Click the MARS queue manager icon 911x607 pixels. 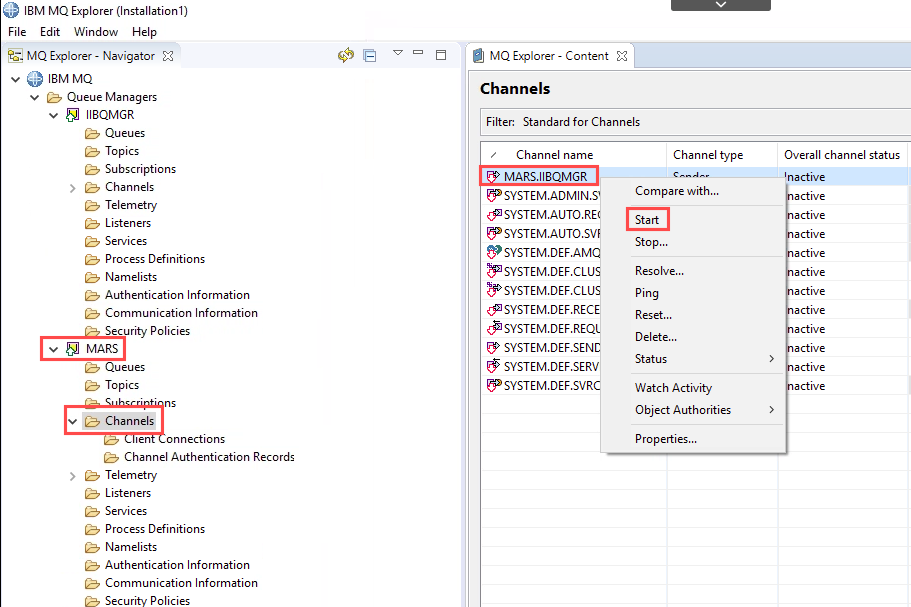click(x=73, y=349)
